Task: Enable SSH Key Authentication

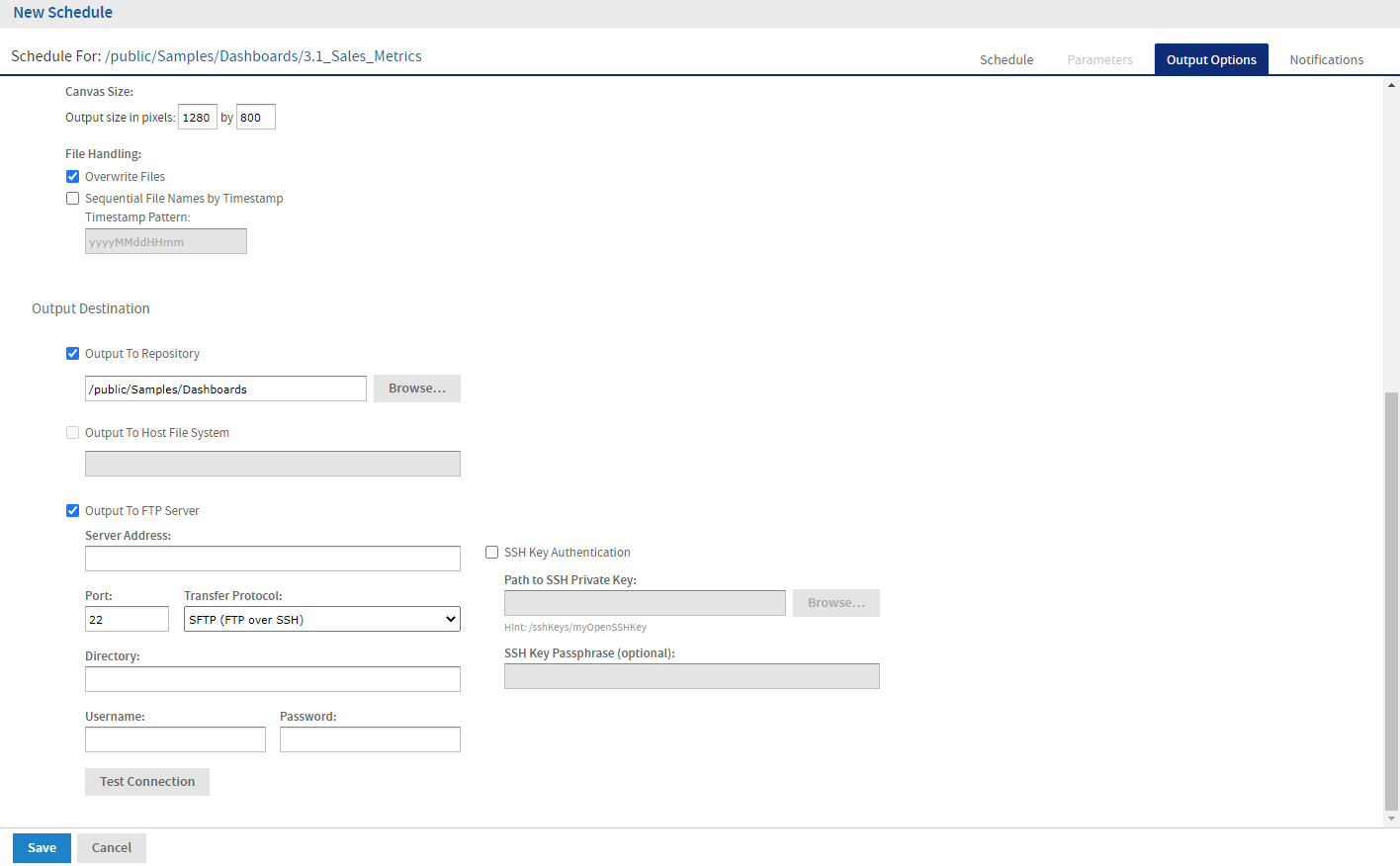Action: click(491, 553)
